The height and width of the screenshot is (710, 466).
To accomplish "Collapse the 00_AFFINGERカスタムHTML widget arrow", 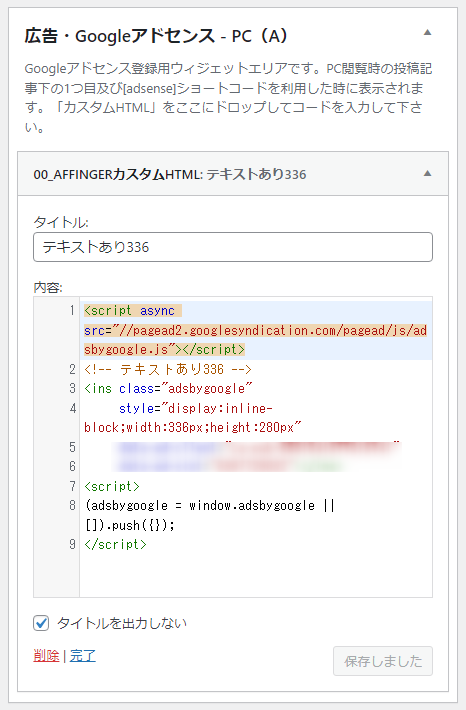I will (x=427, y=174).
